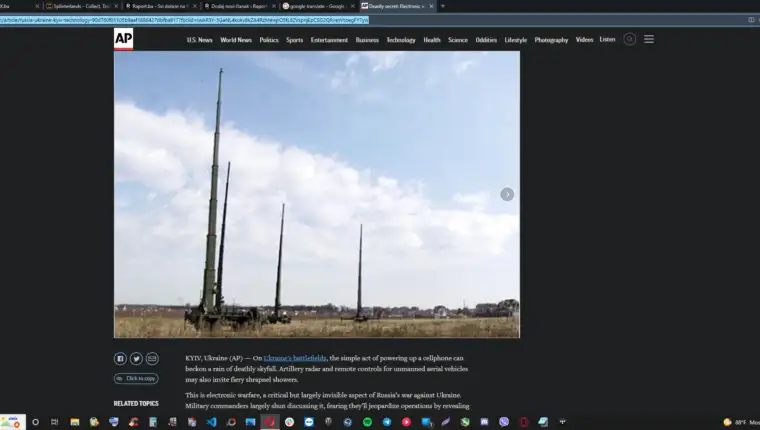The height and width of the screenshot is (430, 760).
Task: Switch to the google translate tab
Action: click(316, 6)
